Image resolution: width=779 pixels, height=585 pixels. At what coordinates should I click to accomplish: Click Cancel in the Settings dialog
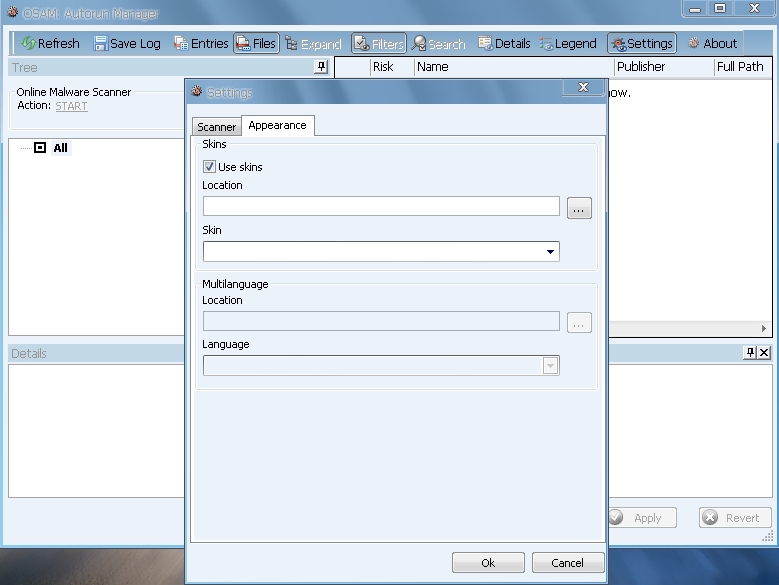click(x=568, y=563)
